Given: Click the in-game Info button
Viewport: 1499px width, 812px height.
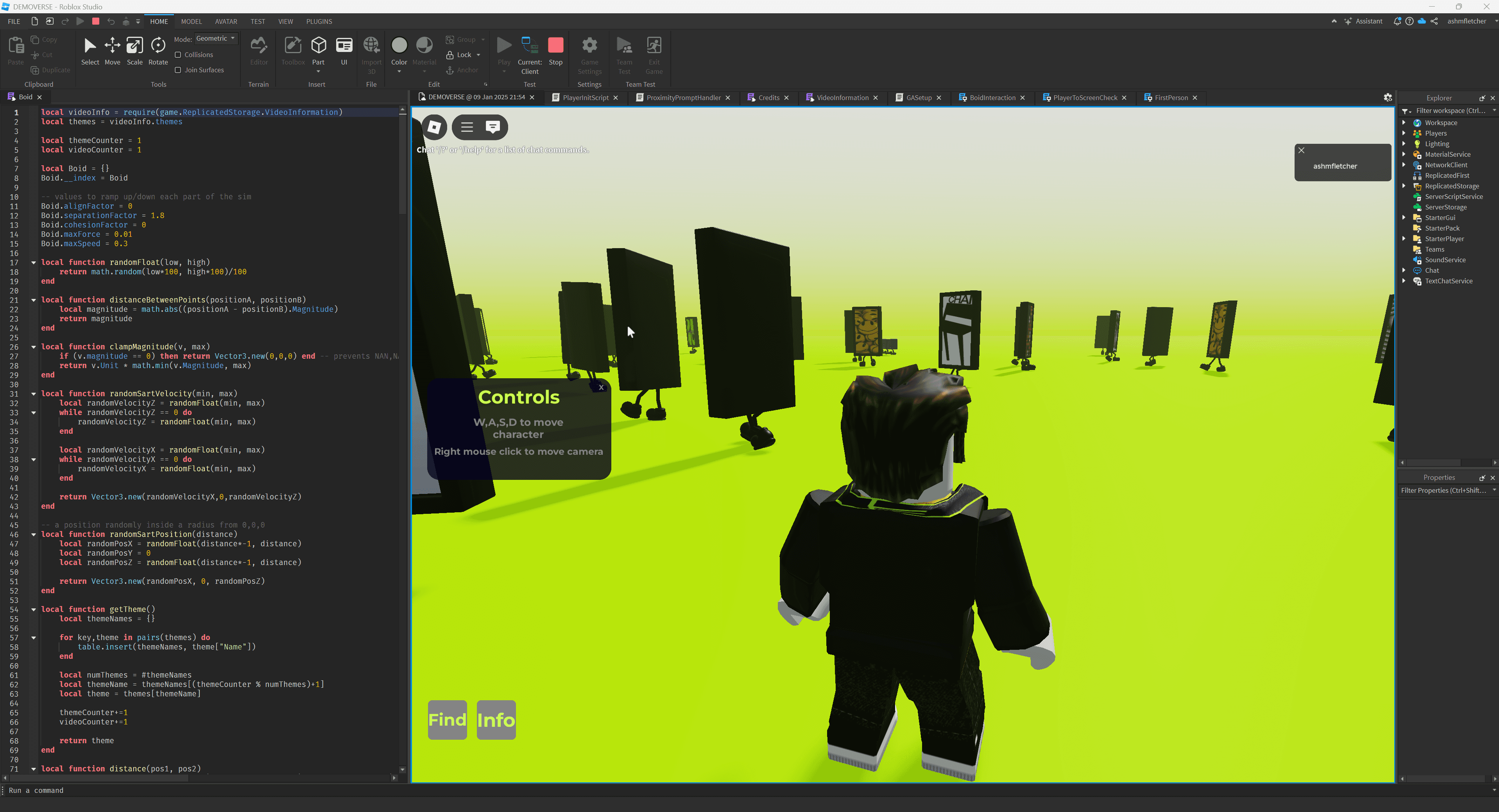Looking at the screenshot, I should pos(496,720).
